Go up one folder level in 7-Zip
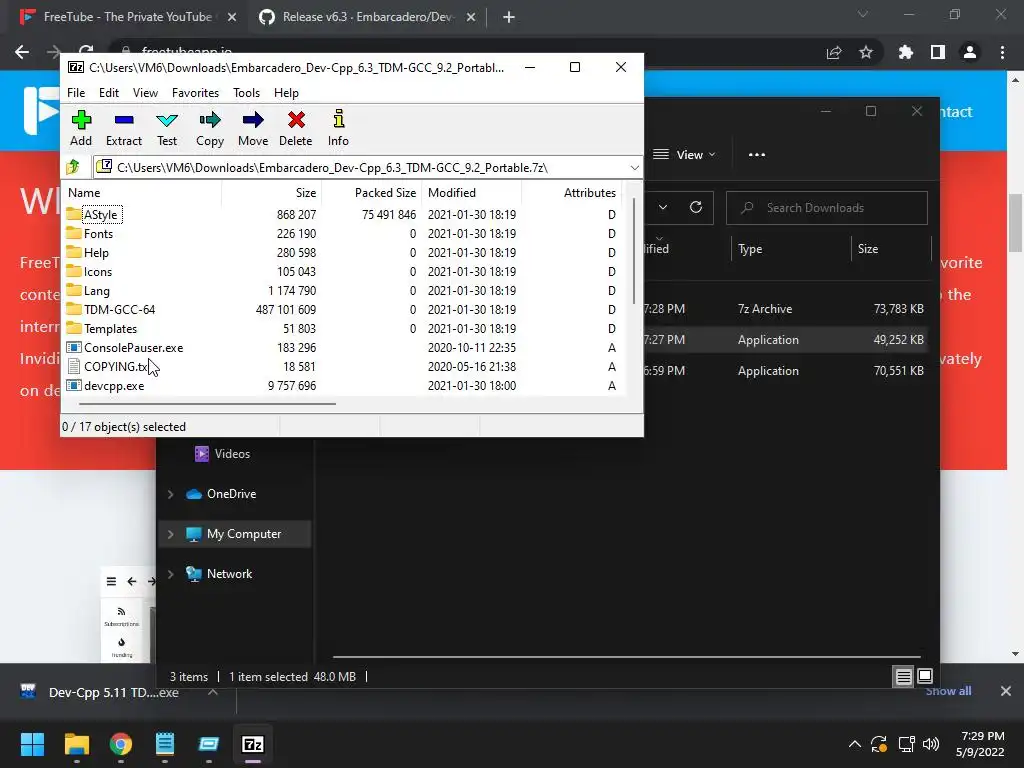 73,167
